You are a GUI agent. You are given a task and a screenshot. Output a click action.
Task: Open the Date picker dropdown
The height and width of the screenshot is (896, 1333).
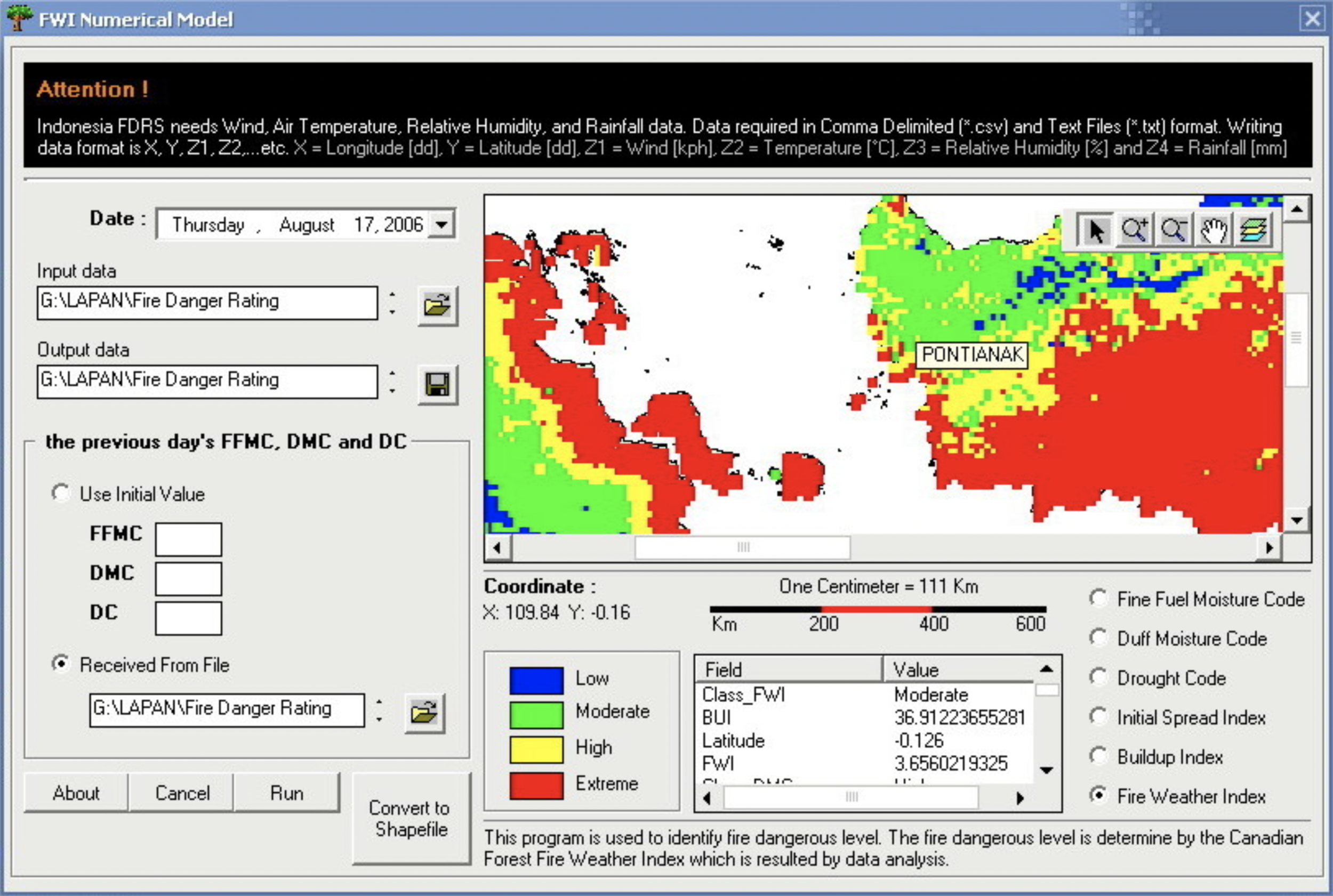[442, 224]
